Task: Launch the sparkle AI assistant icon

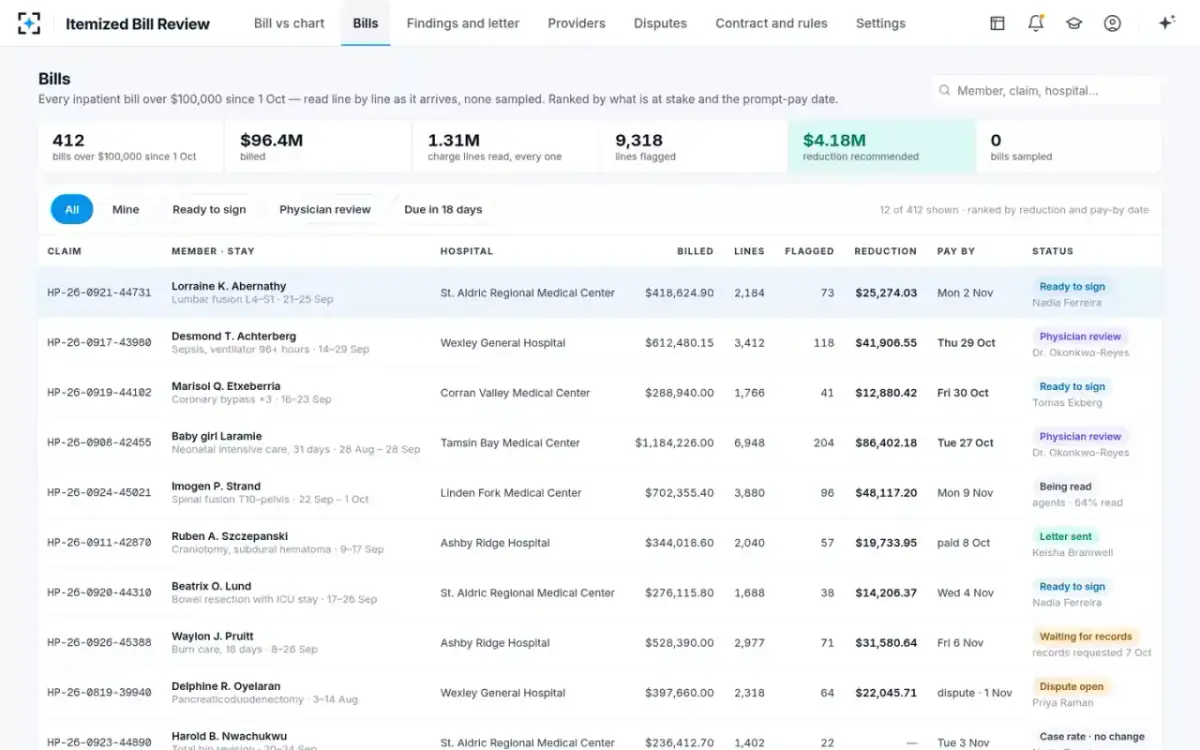Action: tap(1166, 23)
